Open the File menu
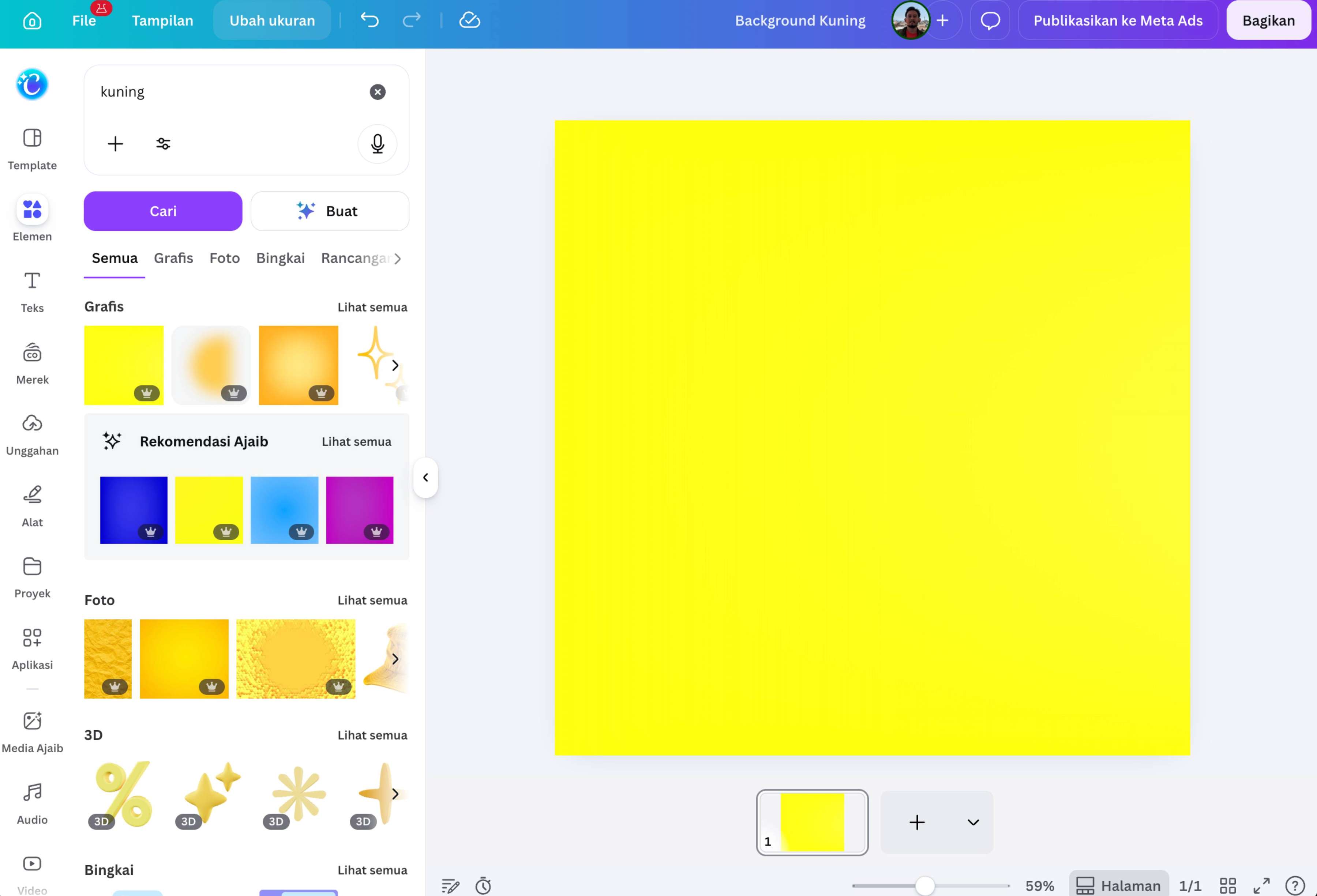The height and width of the screenshot is (896, 1317). pos(84,20)
